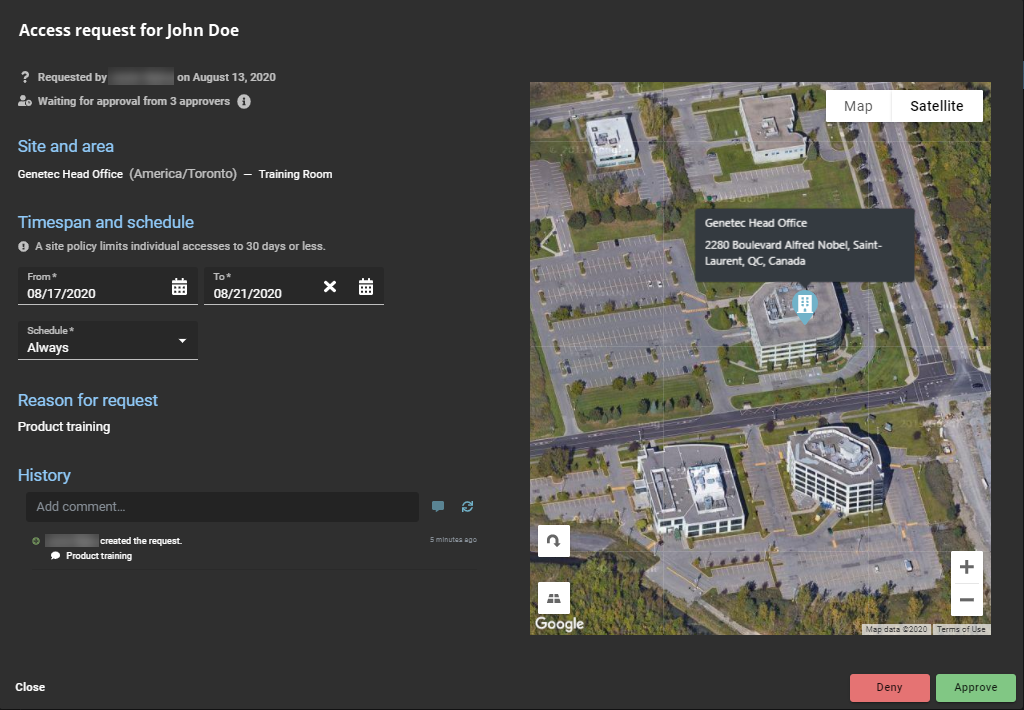Viewport: 1024px width, 710px height.
Task: Clear the To date with X icon
Action: [x=330, y=286]
